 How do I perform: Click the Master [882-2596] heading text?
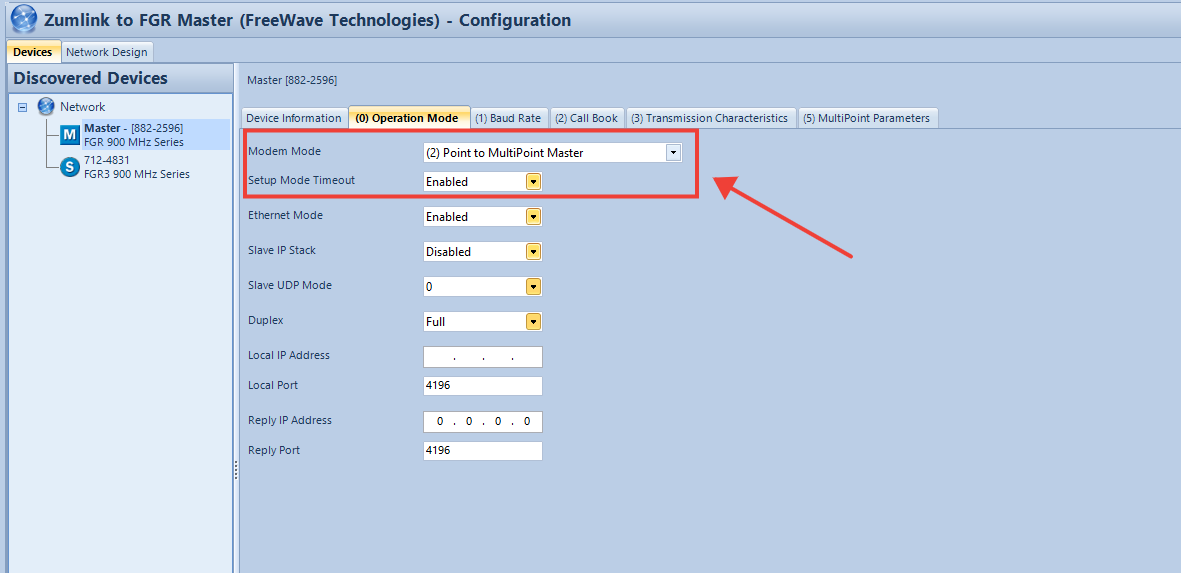click(x=291, y=79)
